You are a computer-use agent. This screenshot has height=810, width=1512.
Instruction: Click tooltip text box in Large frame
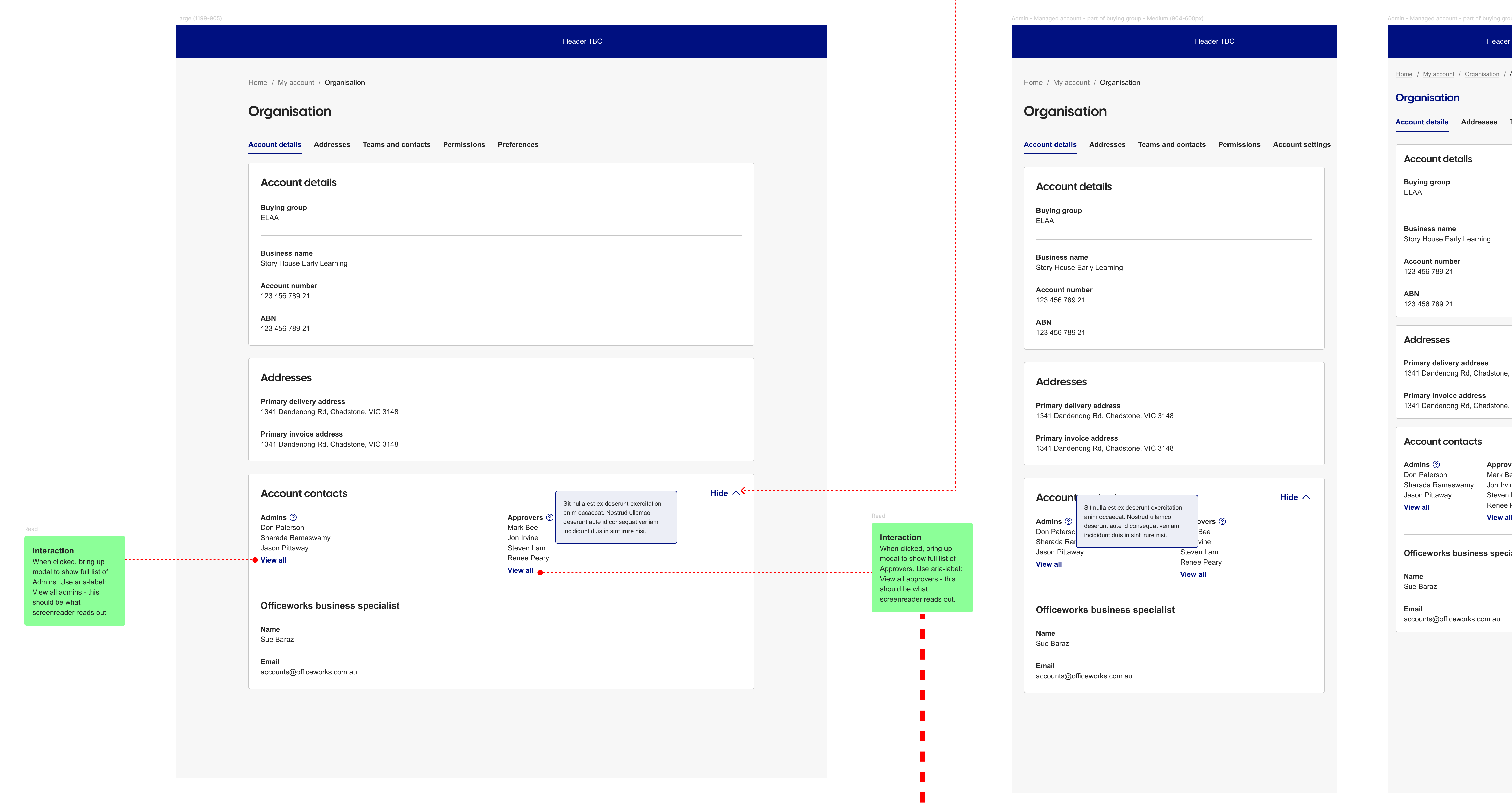pos(616,517)
